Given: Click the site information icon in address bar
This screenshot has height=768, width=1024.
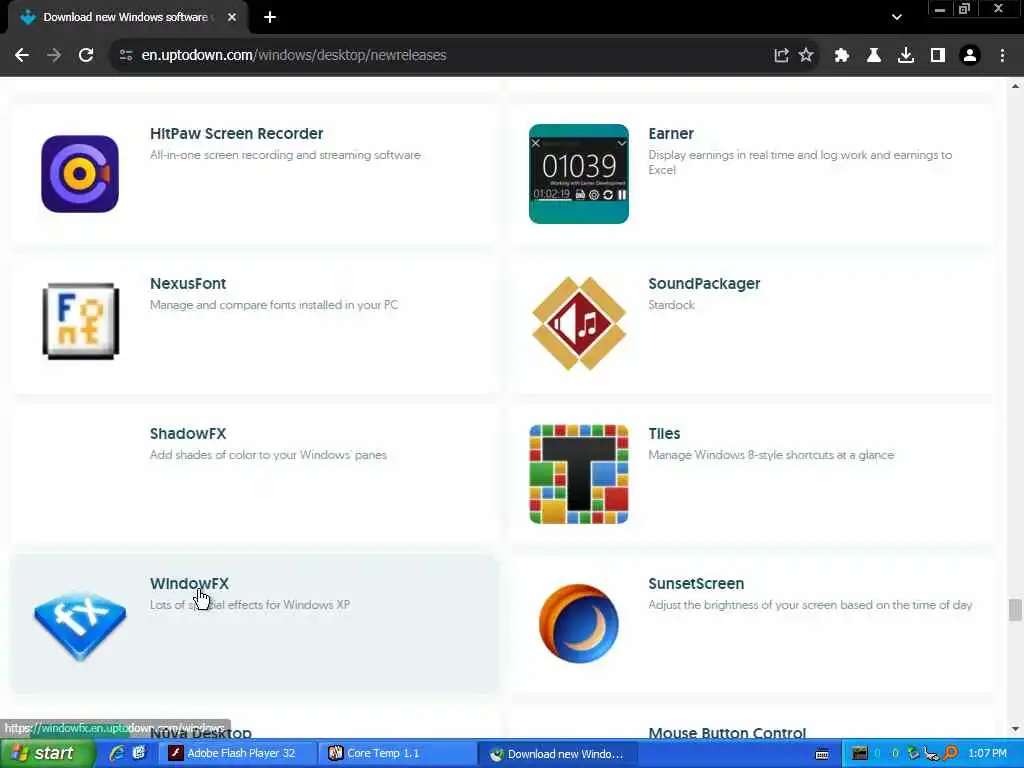Looking at the screenshot, I should pyautogui.click(x=126, y=56).
